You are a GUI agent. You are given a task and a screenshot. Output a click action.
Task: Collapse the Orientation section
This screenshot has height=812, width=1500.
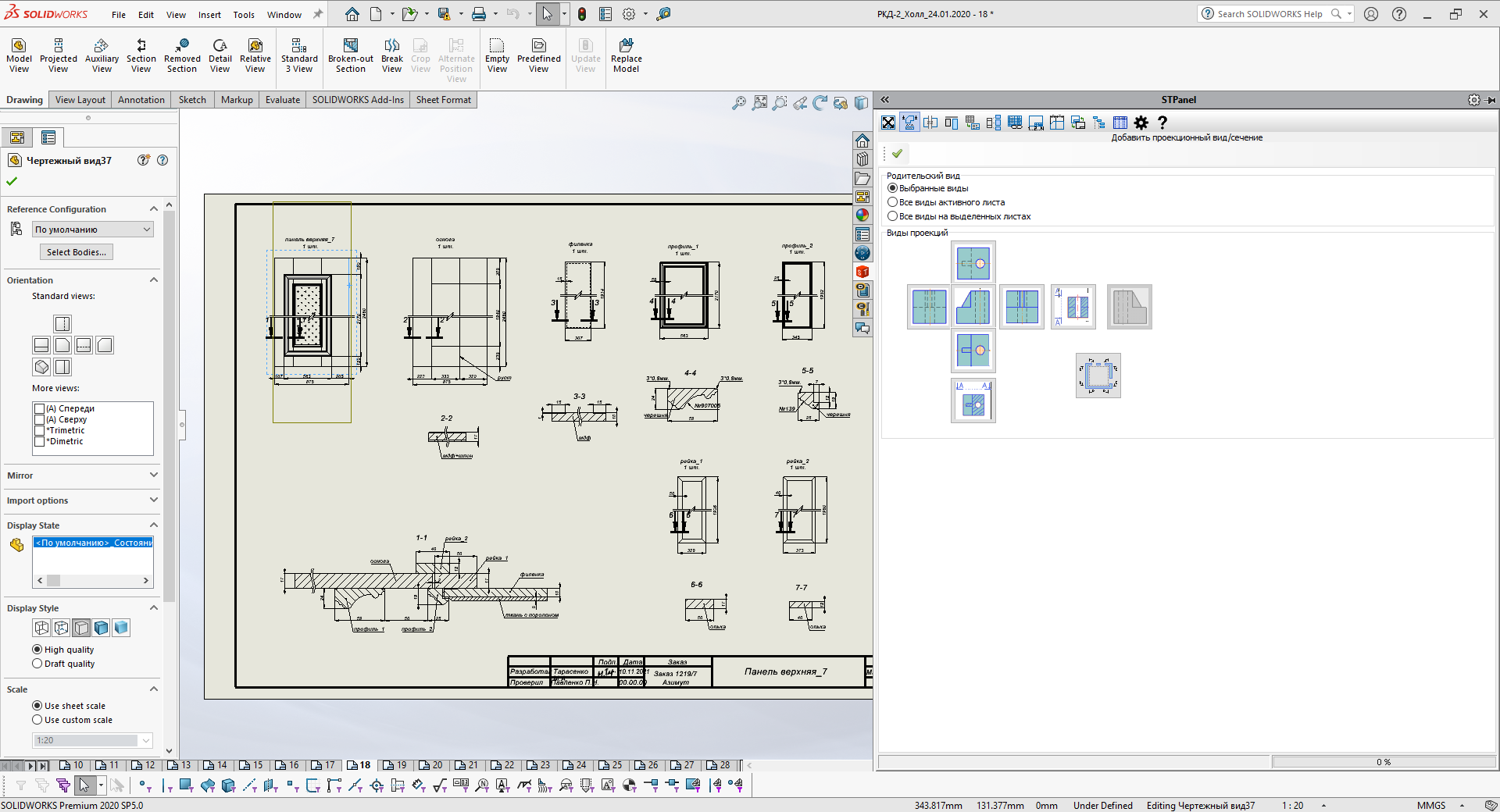154,280
